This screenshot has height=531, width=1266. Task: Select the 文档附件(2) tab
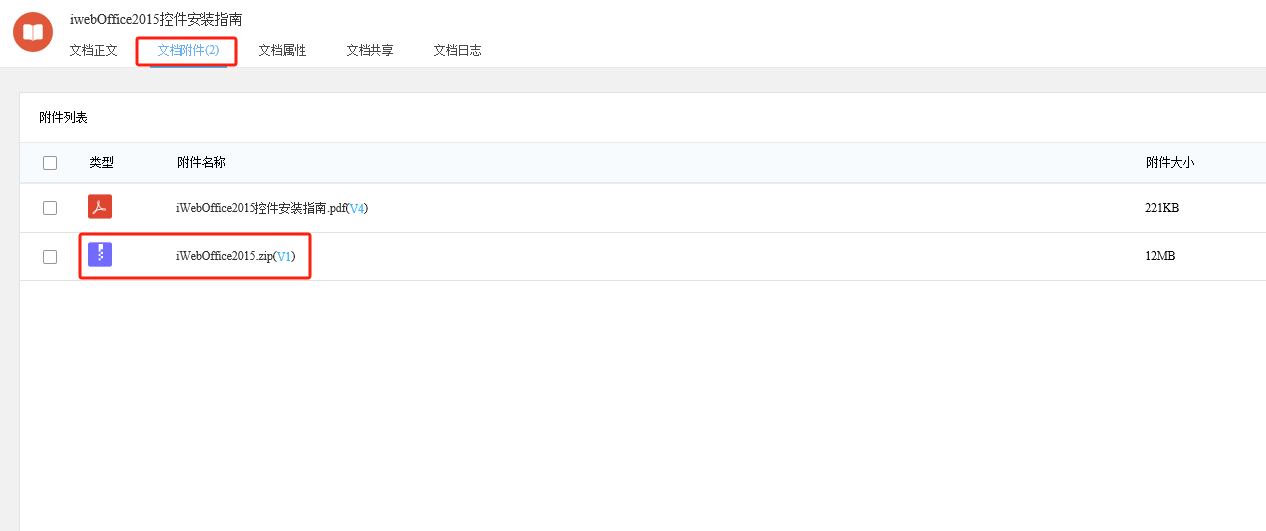click(188, 50)
